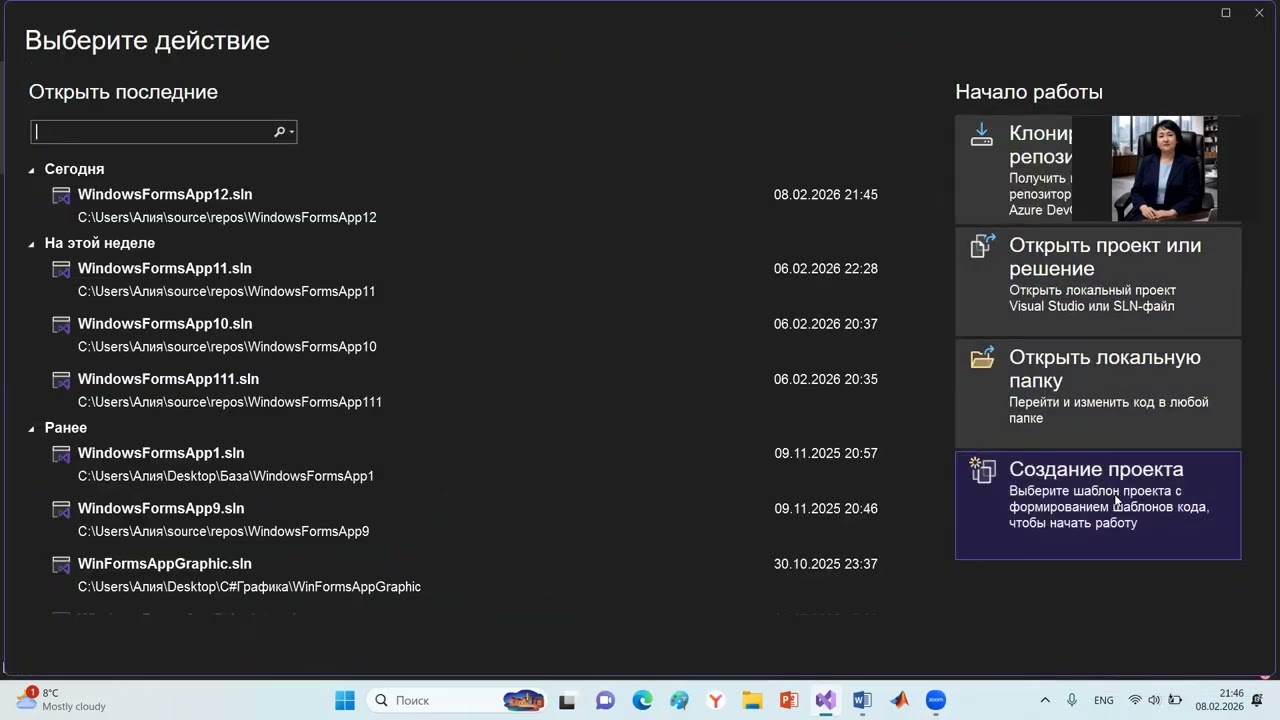
Task: Click the solution icon beside WindowsFormsApp9.sln
Action: click(61, 509)
